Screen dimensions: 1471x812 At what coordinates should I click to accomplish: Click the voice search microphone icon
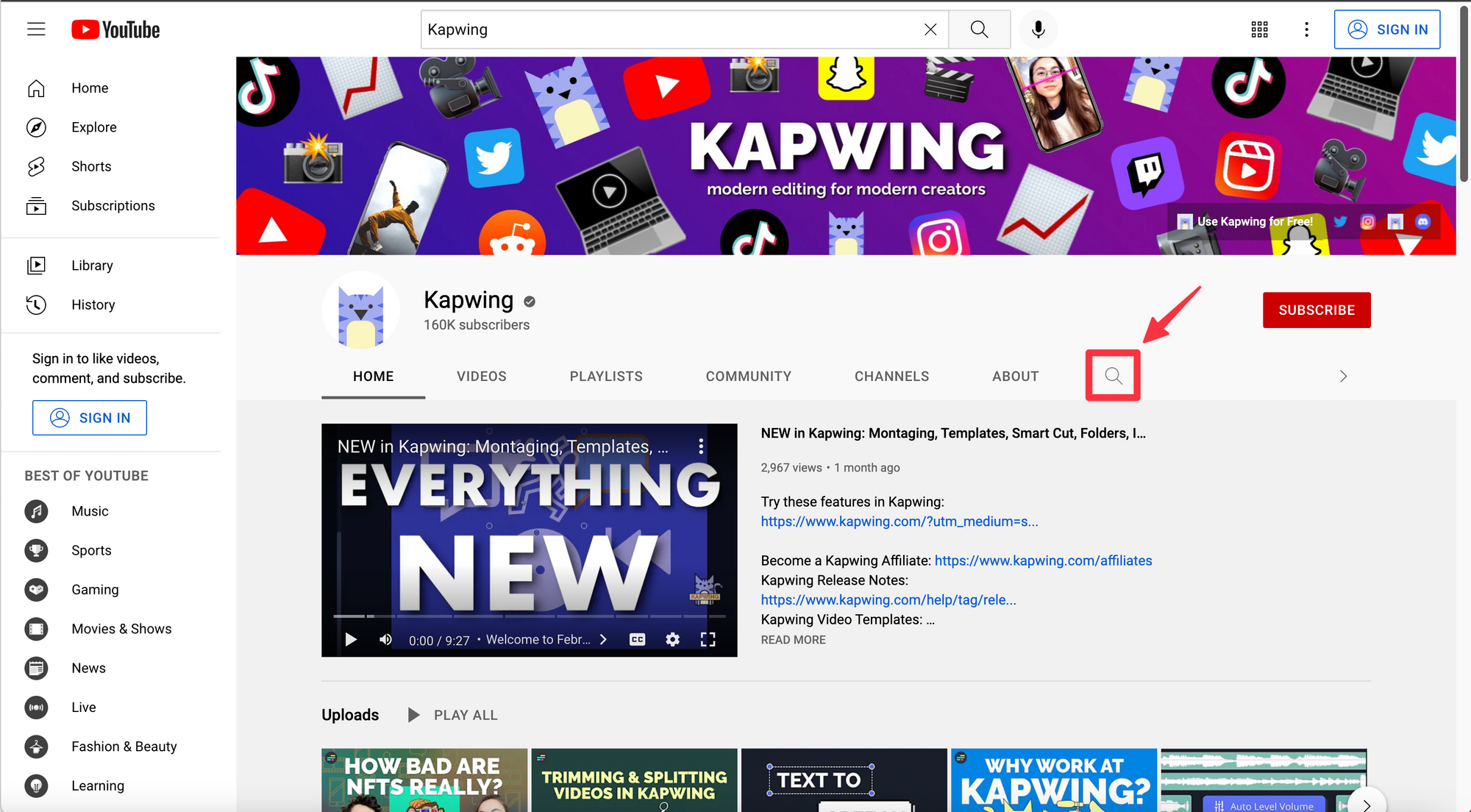click(x=1038, y=29)
